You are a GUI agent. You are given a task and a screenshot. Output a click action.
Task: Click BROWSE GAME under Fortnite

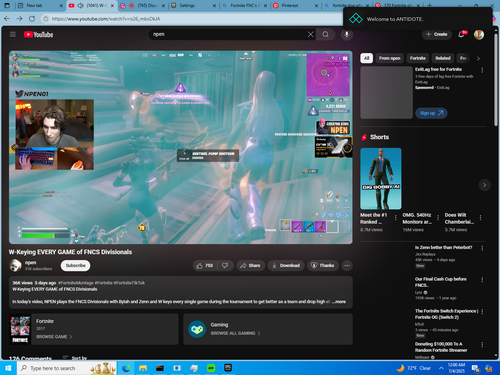54,337
